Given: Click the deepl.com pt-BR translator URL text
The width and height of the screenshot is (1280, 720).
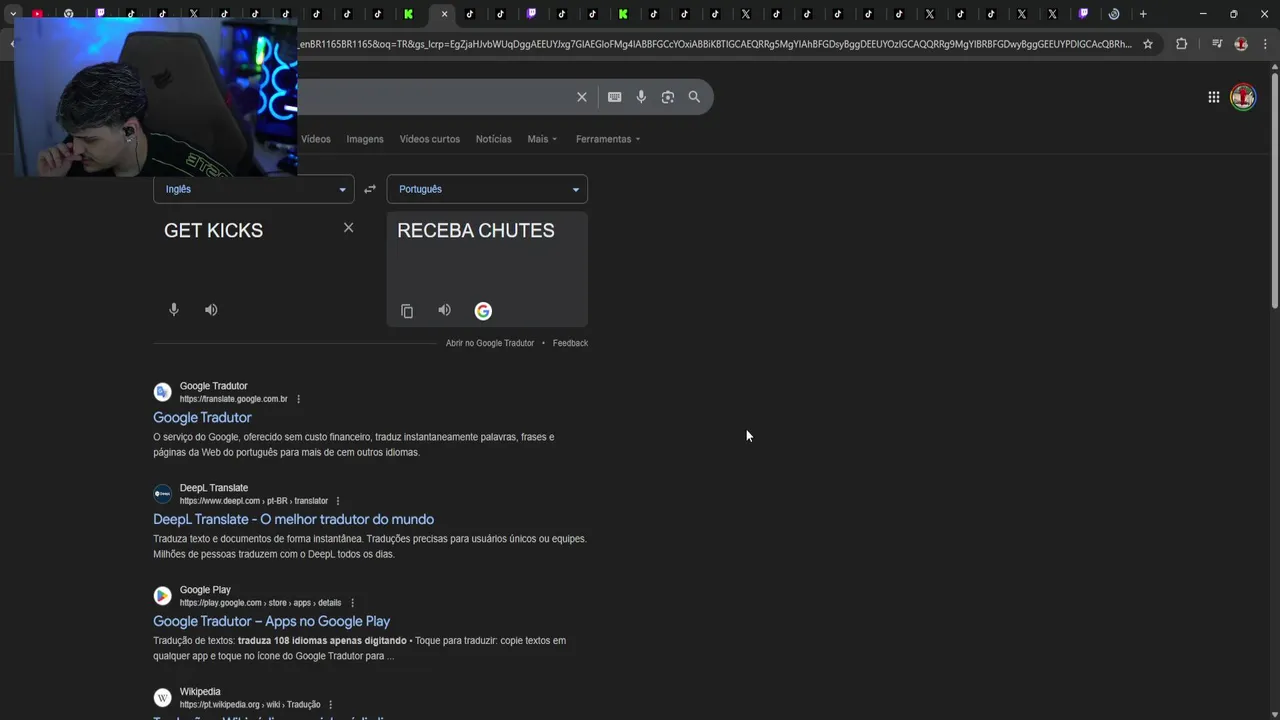Looking at the screenshot, I should pos(254,501).
